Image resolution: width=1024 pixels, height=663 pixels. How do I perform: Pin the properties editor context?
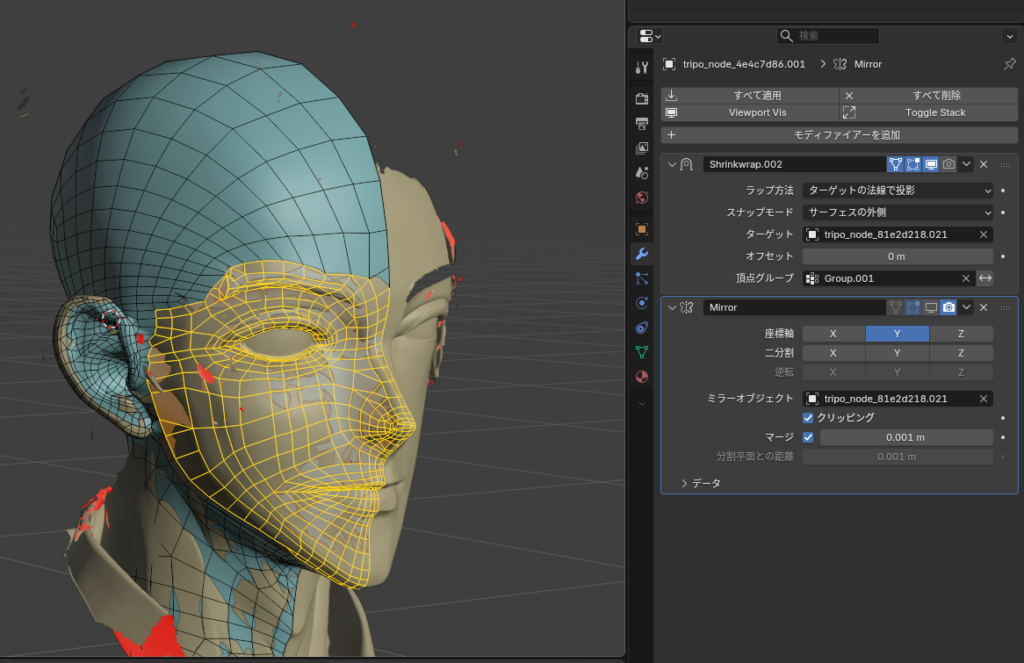point(1009,64)
